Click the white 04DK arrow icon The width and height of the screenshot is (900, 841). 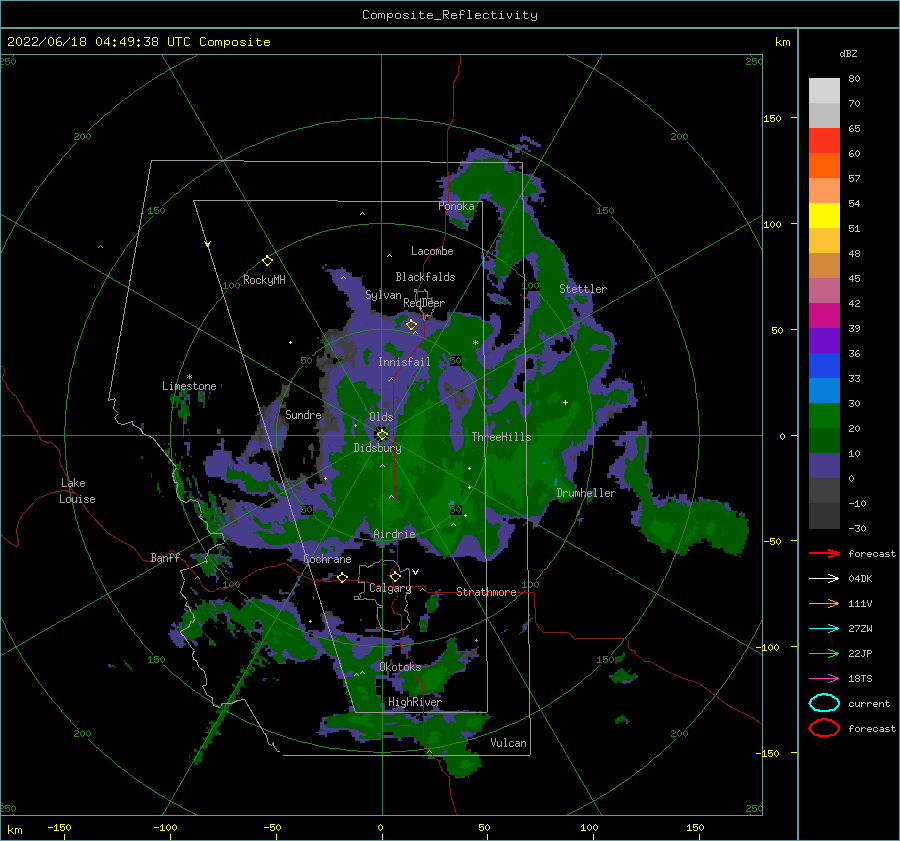tap(824, 578)
